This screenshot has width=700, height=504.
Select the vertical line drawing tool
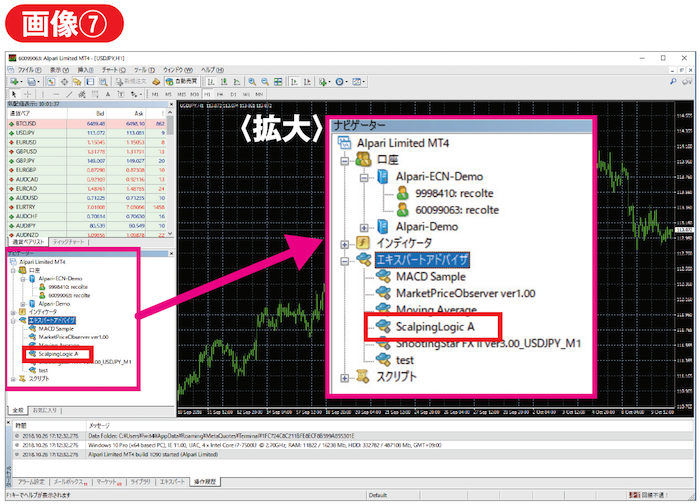[x=43, y=94]
